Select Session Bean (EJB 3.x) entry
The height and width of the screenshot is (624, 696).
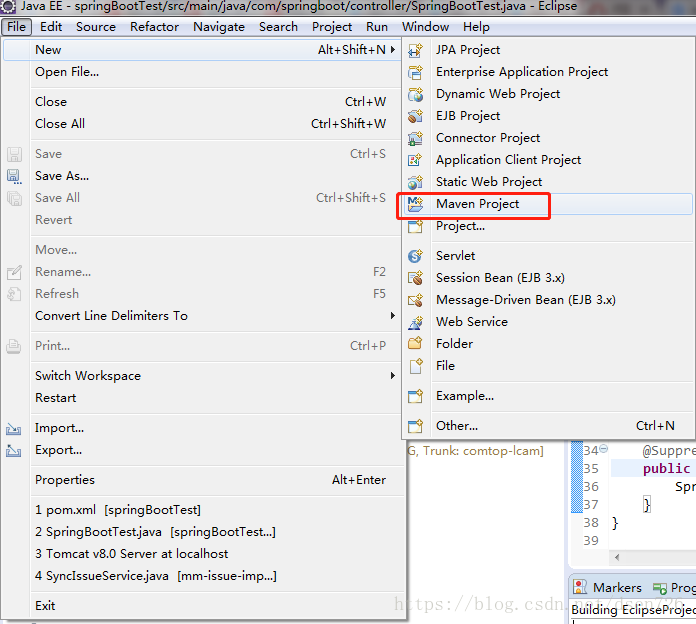(548, 278)
